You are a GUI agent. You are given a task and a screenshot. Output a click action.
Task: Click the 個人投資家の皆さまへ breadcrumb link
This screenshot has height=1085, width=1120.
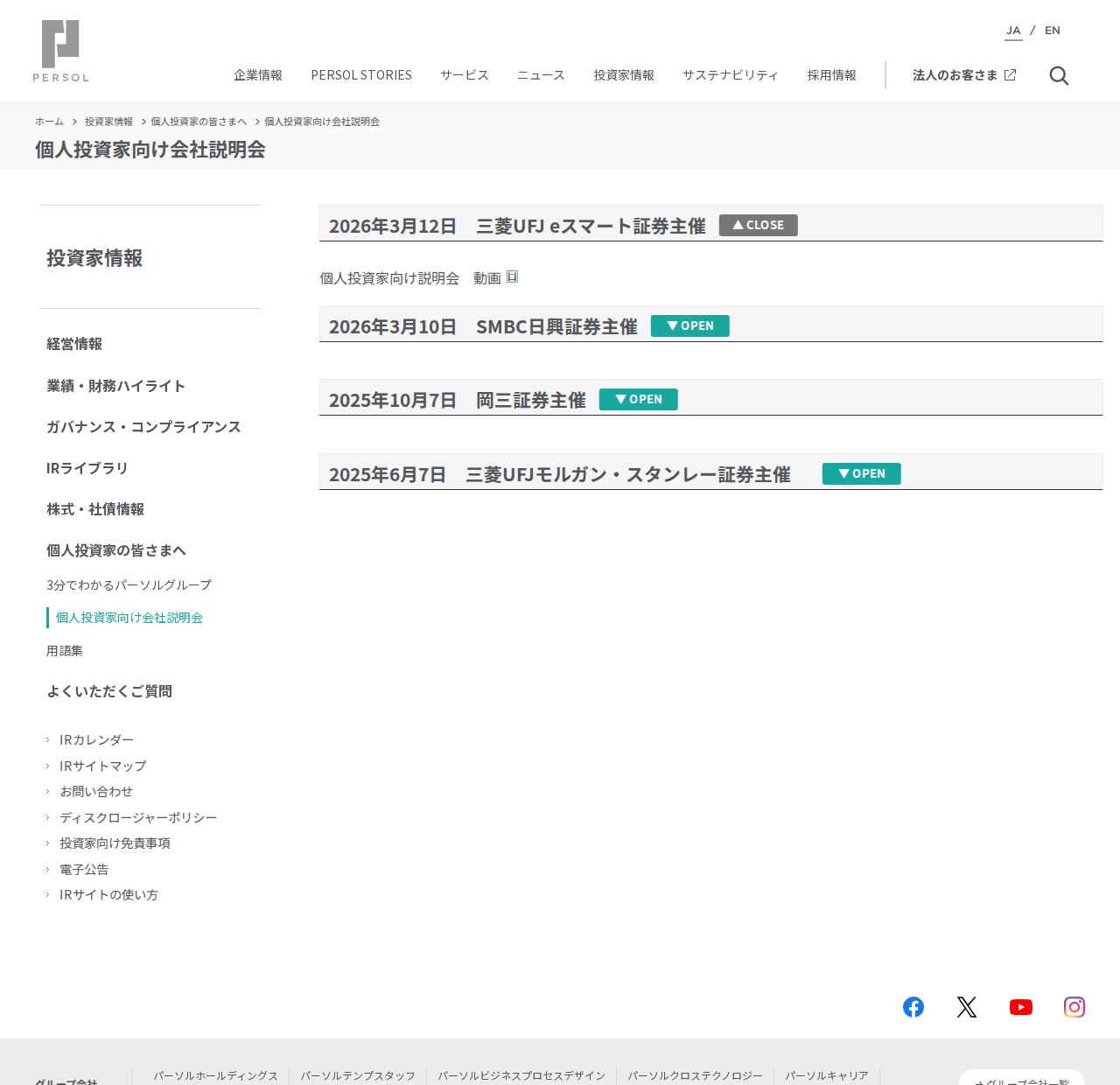199,122
